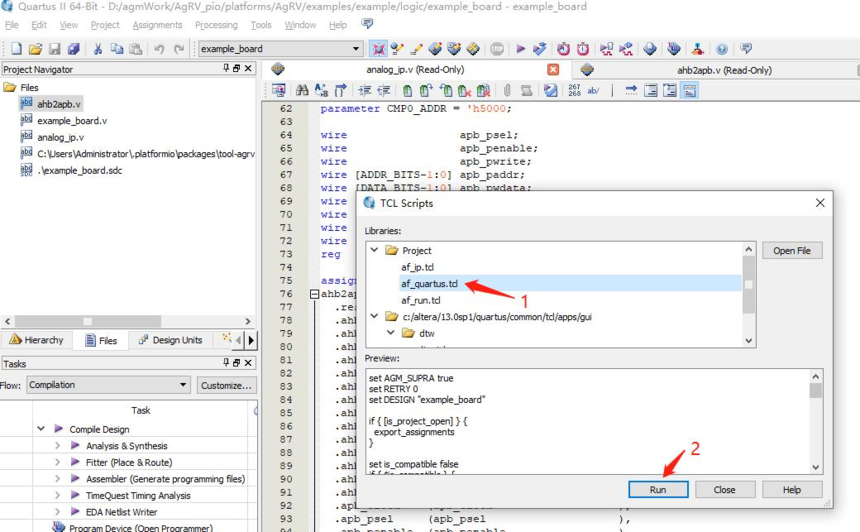860x532 pixels.
Task: Click the Save All icon
Action: (x=73, y=49)
